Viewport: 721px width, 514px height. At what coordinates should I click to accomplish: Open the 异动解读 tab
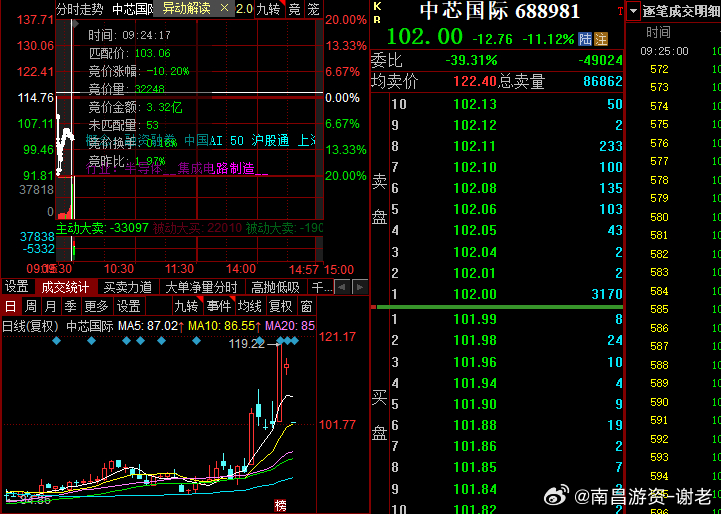(x=186, y=8)
